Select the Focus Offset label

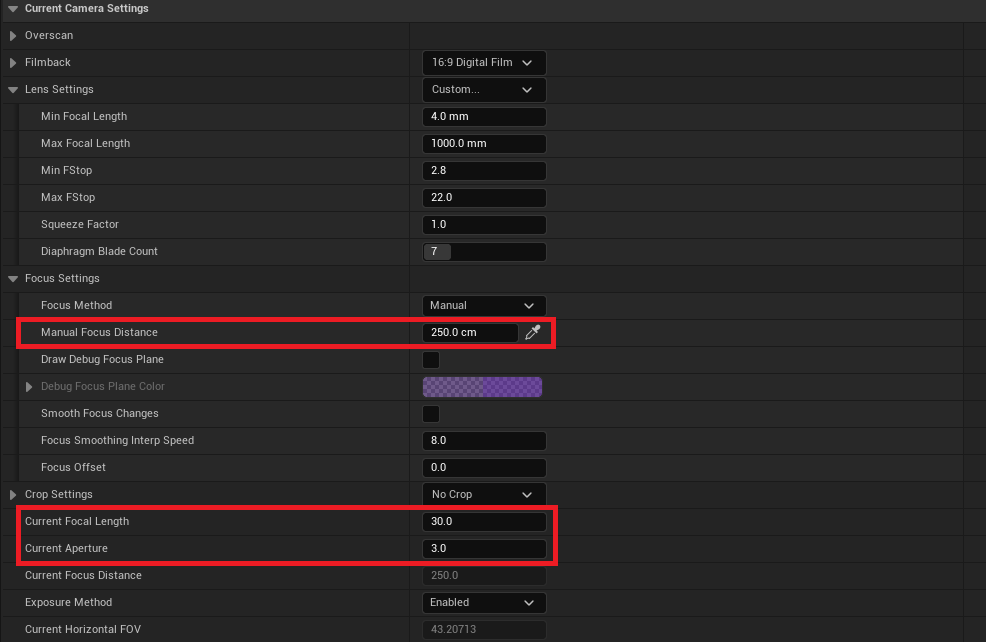73,468
